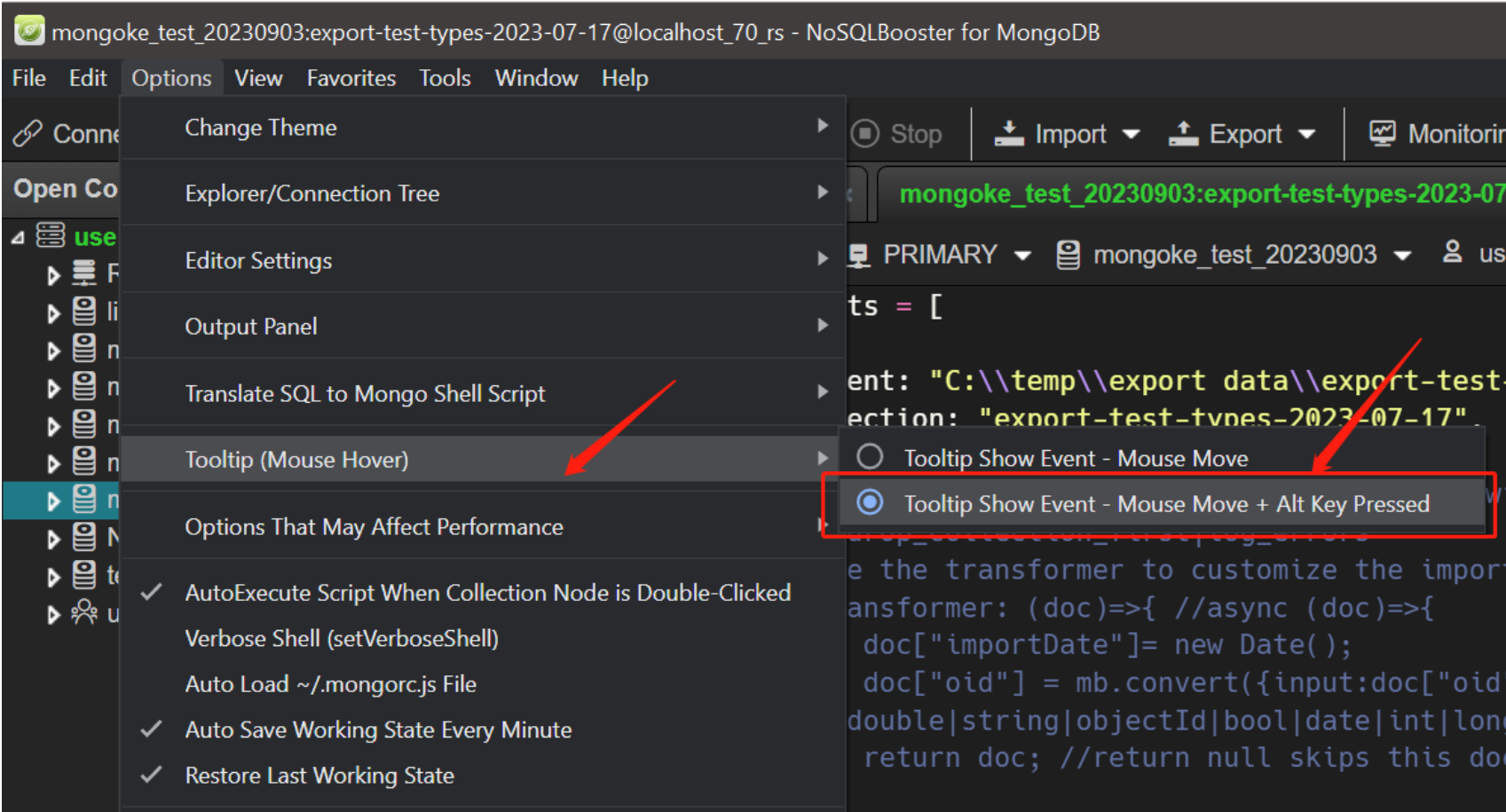Toggle AutoExecute Script When Collection Node Double-Clicked
The height and width of the screenshot is (812, 1506).
(x=482, y=593)
